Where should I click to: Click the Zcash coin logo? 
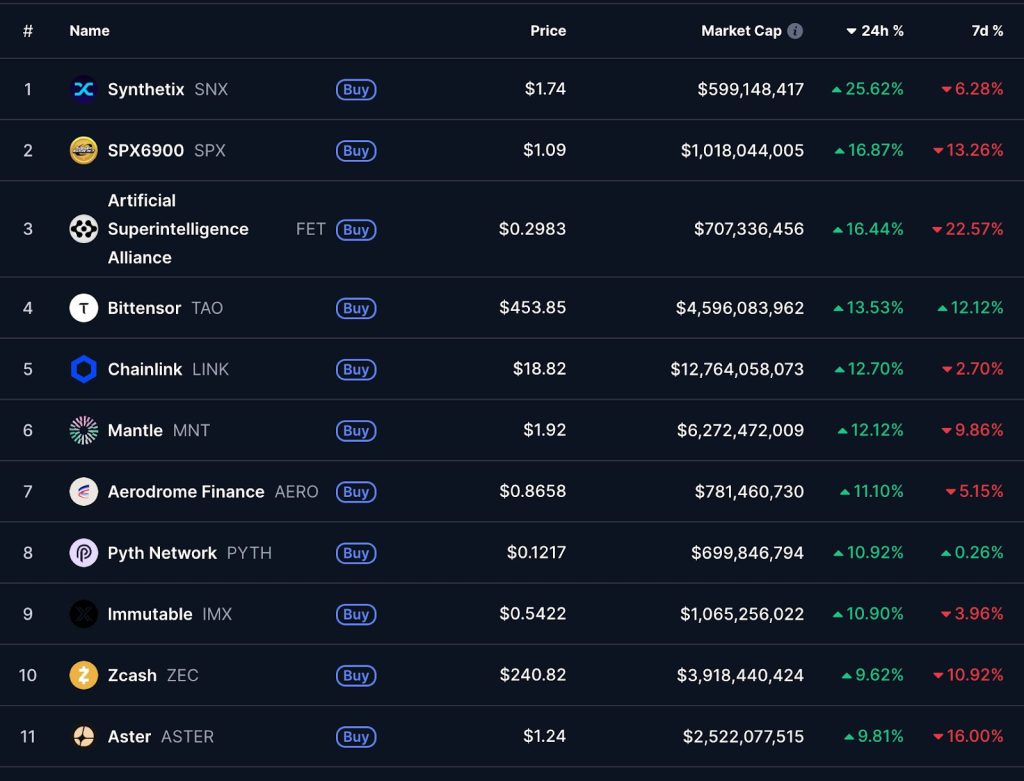[x=83, y=675]
